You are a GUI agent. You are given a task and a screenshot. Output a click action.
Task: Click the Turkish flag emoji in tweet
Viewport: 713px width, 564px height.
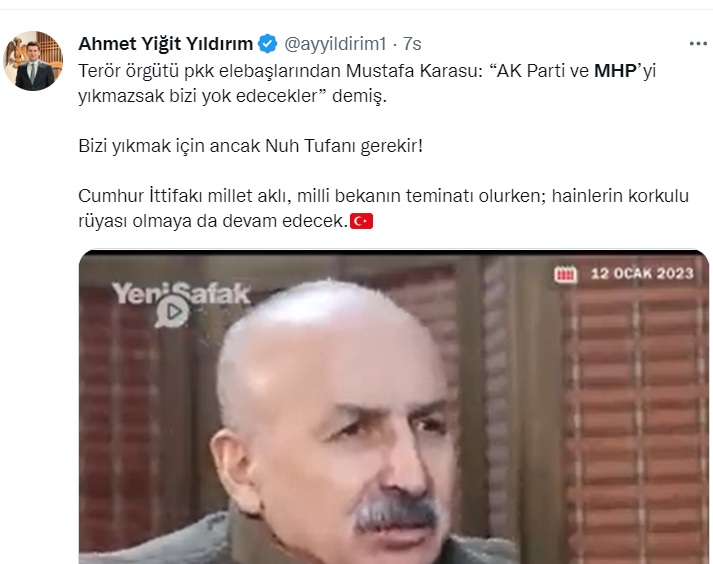(x=362, y=221)
